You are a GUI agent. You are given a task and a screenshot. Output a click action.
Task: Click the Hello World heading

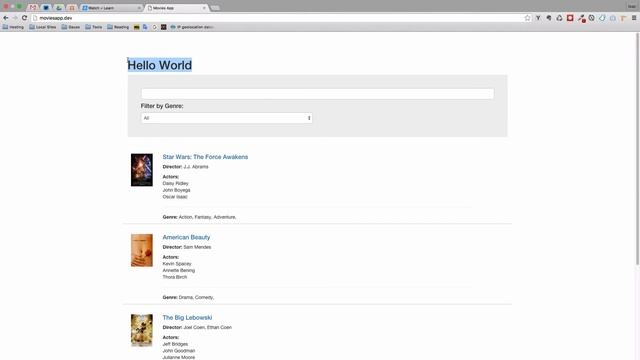[x=160, y=65]
